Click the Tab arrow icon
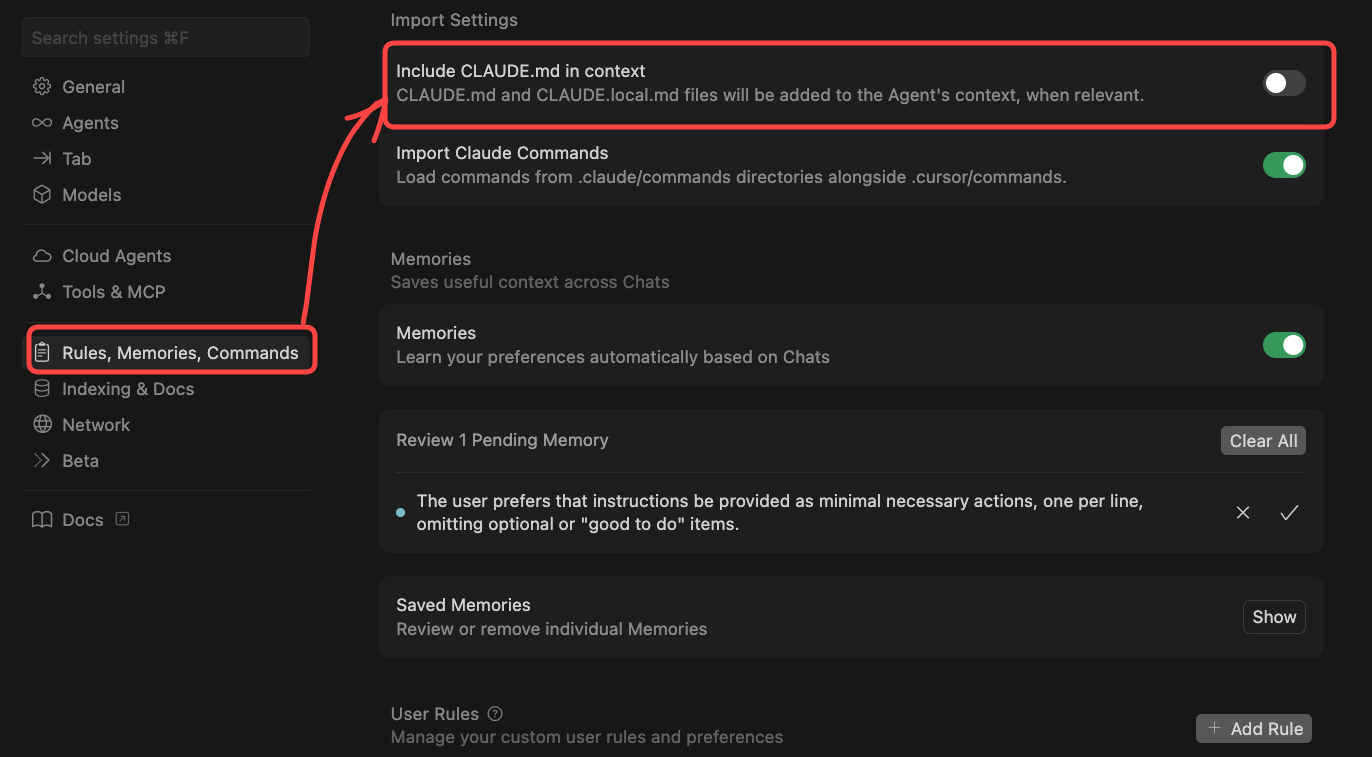Screen dimensions: 1372x757 [42, 159]
